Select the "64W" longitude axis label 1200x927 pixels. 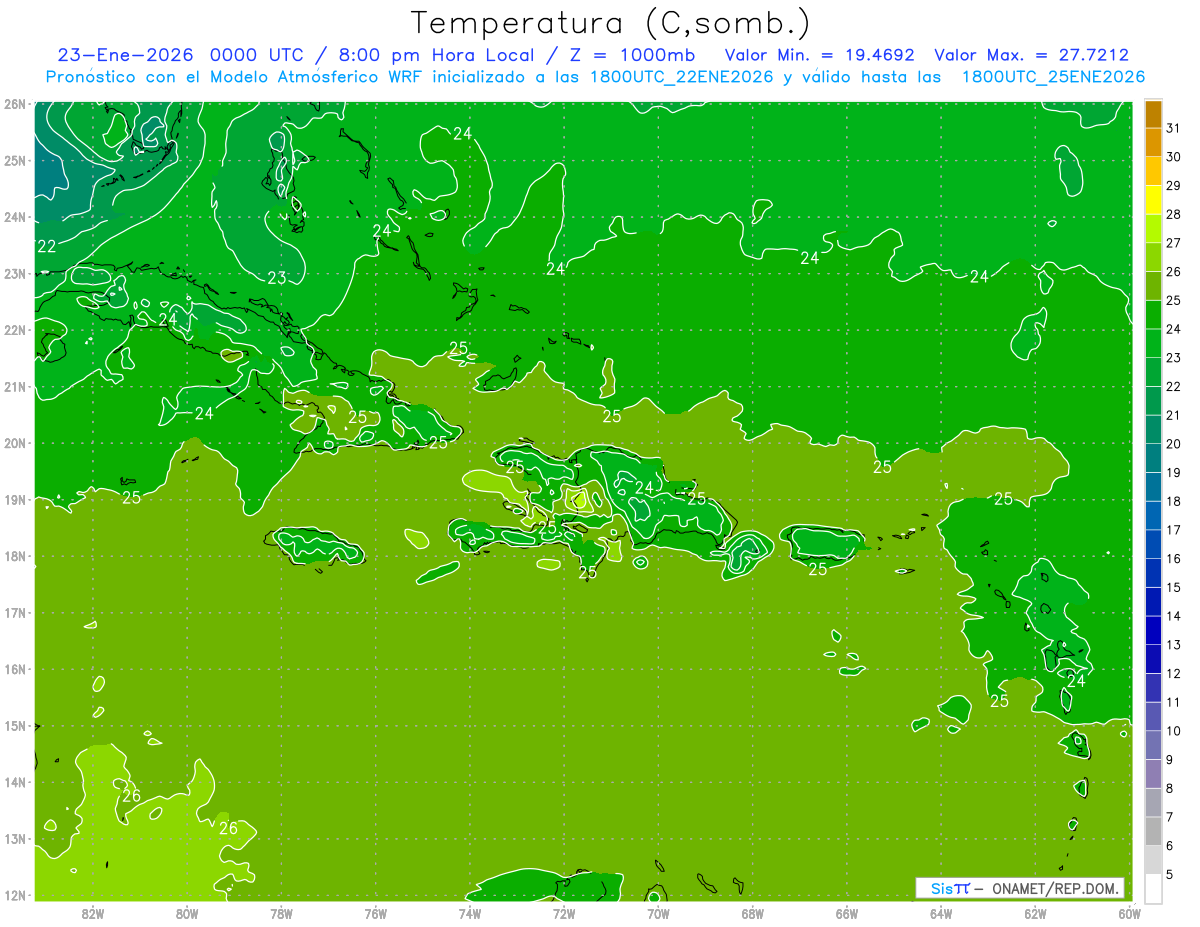click(x=941, y=913)
